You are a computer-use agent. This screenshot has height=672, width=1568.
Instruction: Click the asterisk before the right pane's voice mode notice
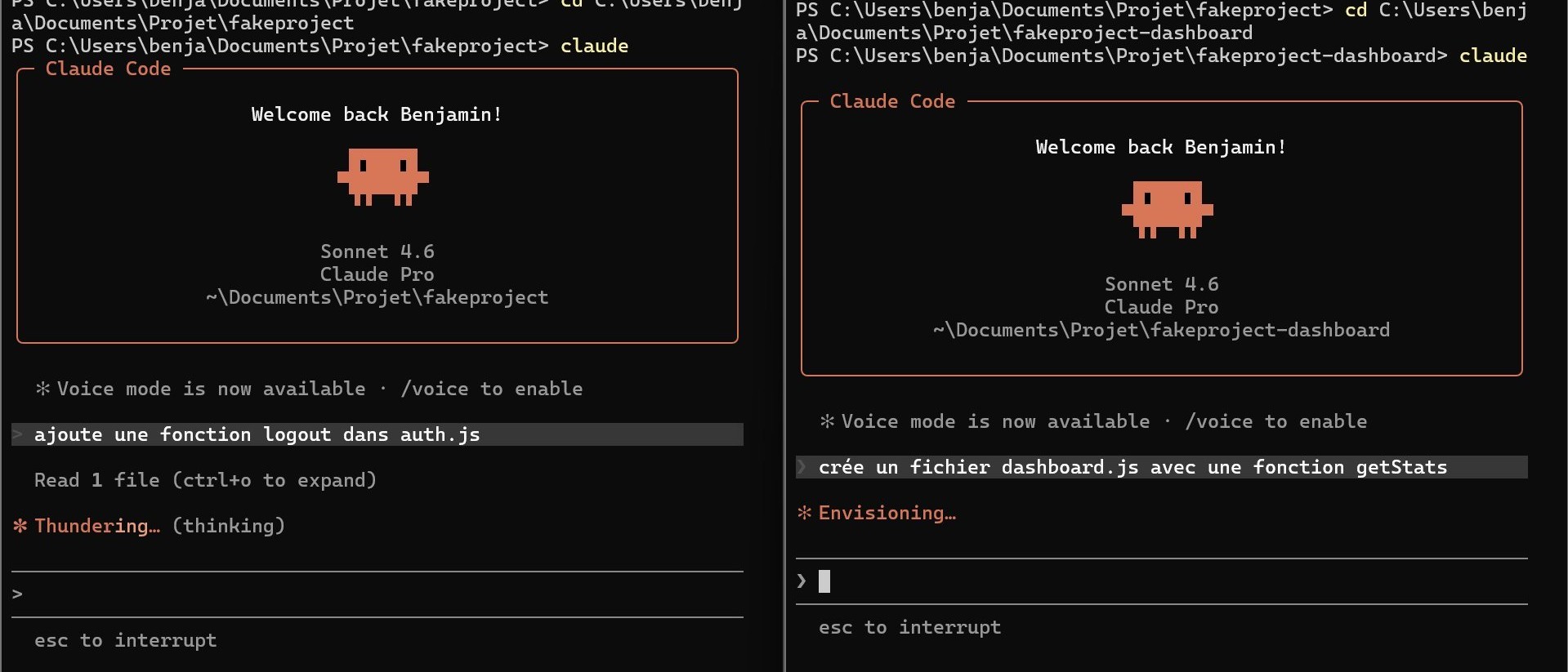[827, 421]
